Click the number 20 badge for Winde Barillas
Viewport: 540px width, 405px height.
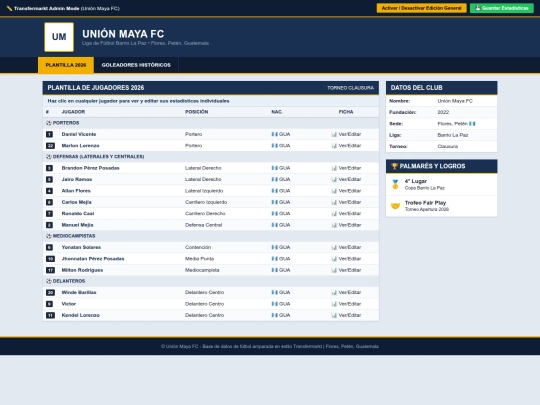50,292
